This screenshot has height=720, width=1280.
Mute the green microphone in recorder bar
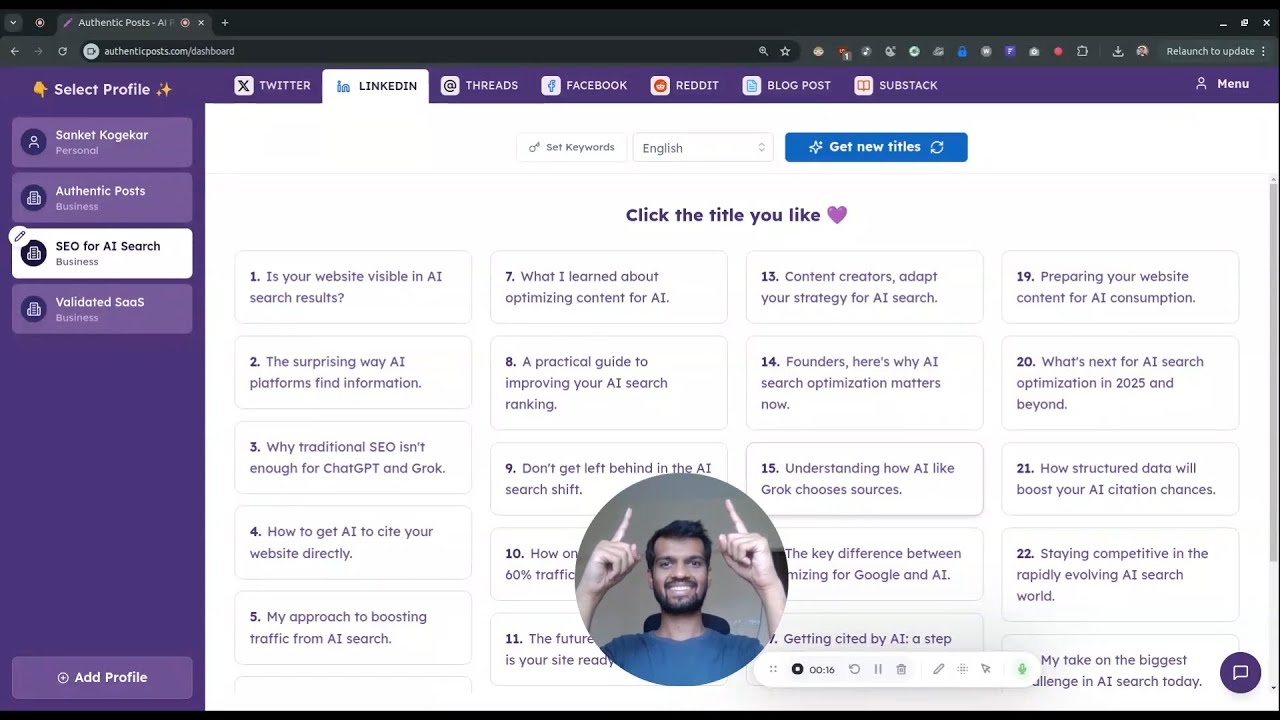1022,669
